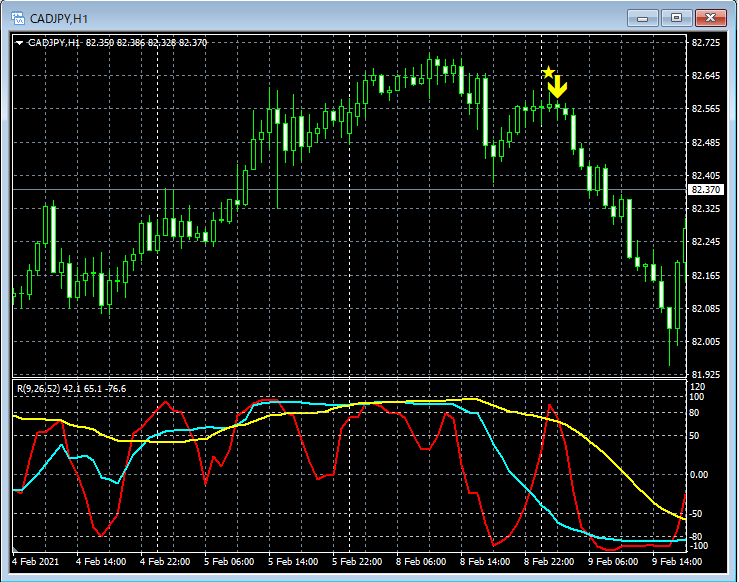Image resolution: width=739 pixels, height=582 pixels.
Task: Click the 4 Feb 2021 date label
Action: click(x=35, y=562)
